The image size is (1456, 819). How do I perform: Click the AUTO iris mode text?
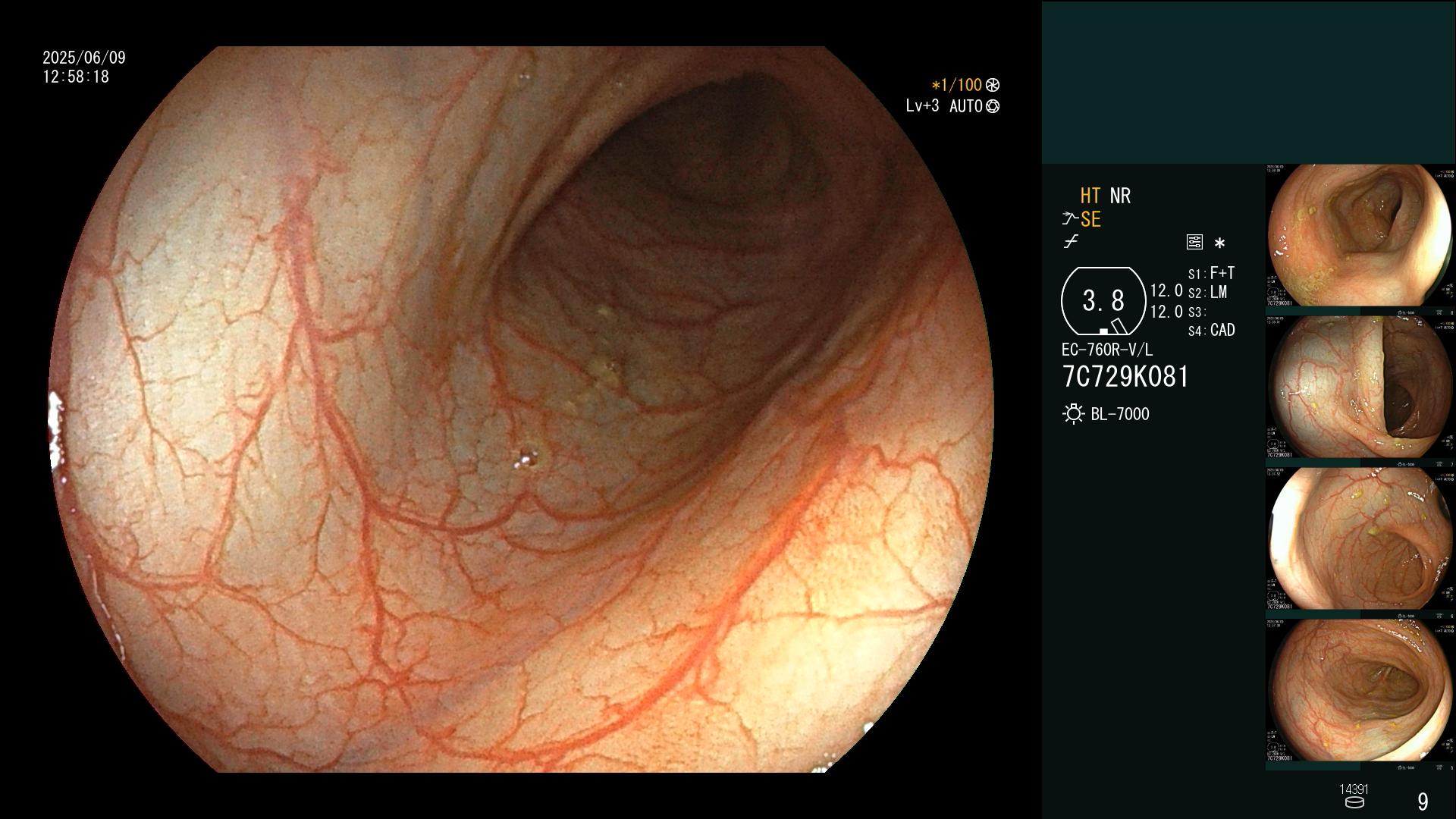(x=966, y=106)
